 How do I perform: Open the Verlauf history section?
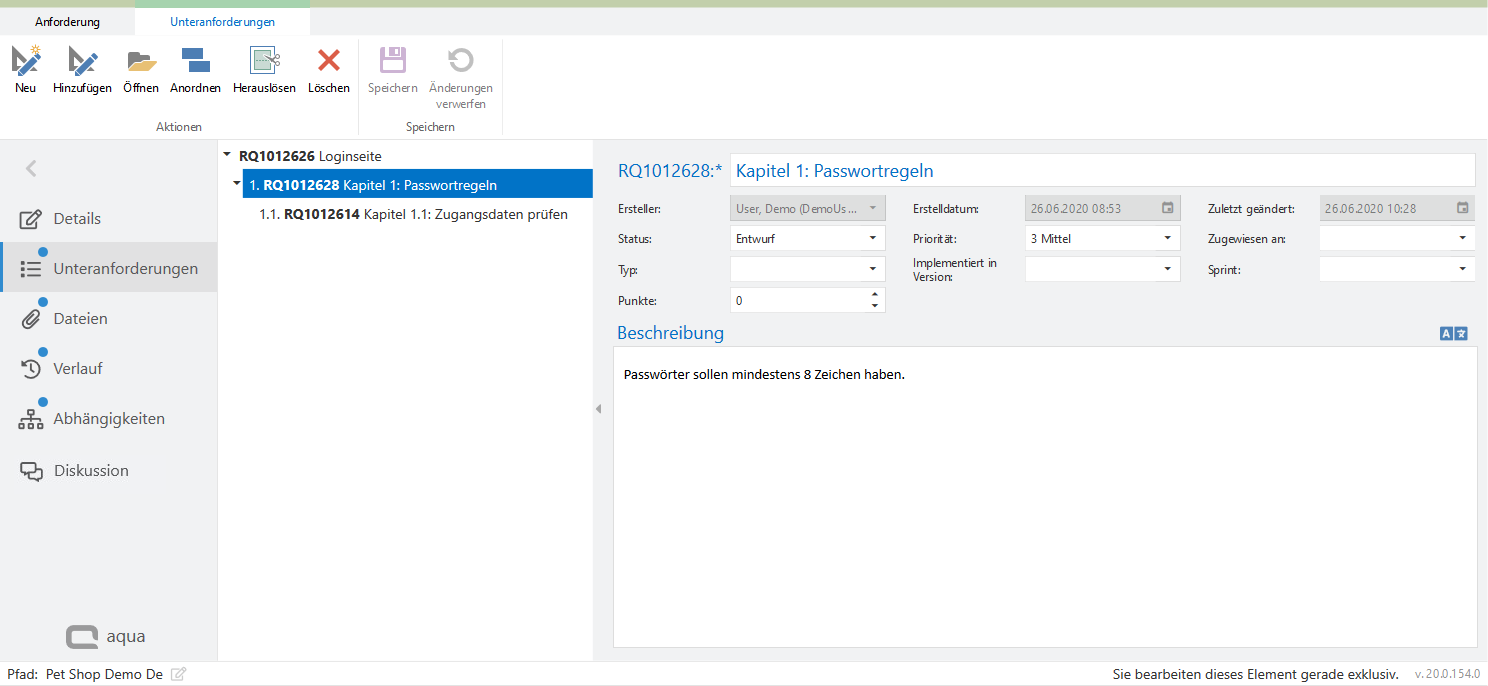coord(78,369)
